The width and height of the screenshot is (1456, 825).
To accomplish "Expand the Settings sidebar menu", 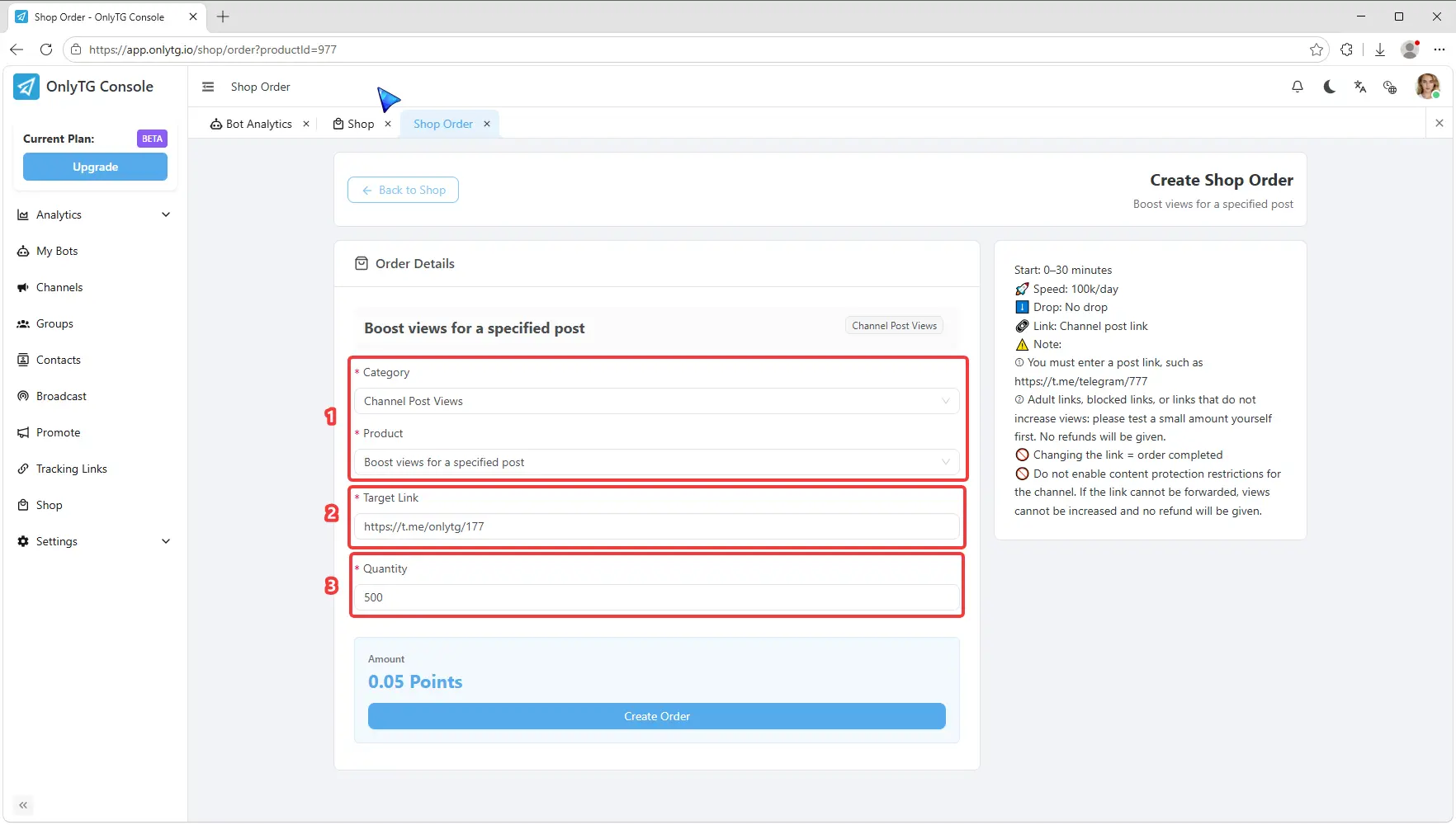I will [x=95, y=541].
